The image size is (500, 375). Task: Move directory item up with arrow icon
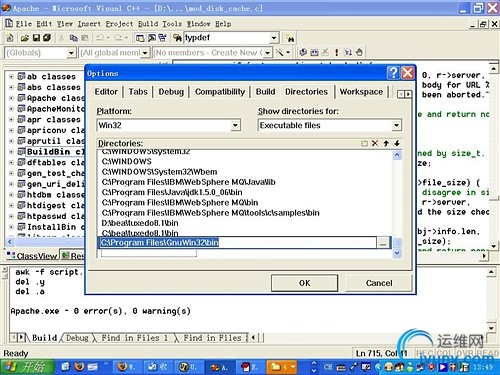(x=386, y=143)
